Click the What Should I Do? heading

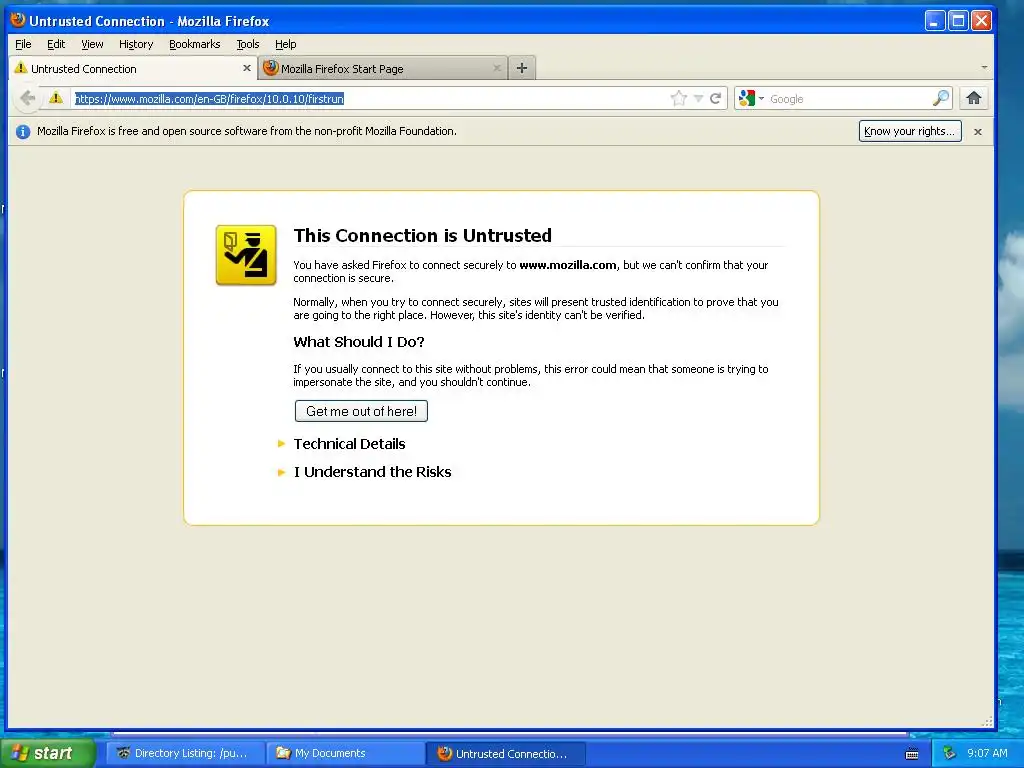tap(359, 342)
